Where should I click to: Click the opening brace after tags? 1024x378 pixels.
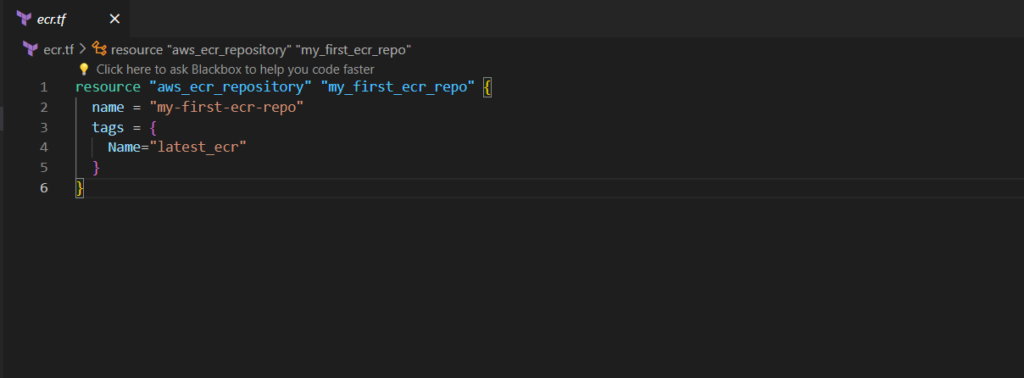pyautogui.click(x=153, y=127)
